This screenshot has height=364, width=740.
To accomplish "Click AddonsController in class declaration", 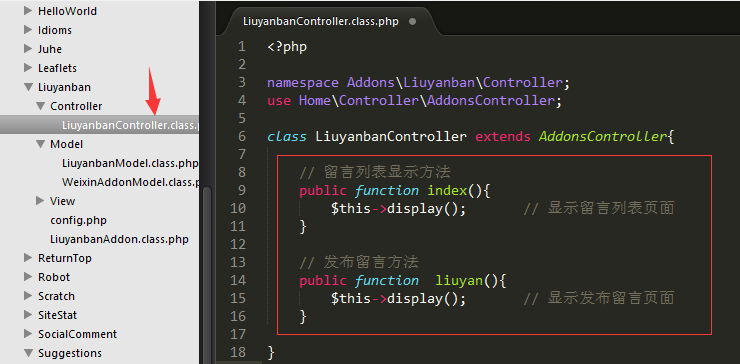I will [x=603, y=136].
